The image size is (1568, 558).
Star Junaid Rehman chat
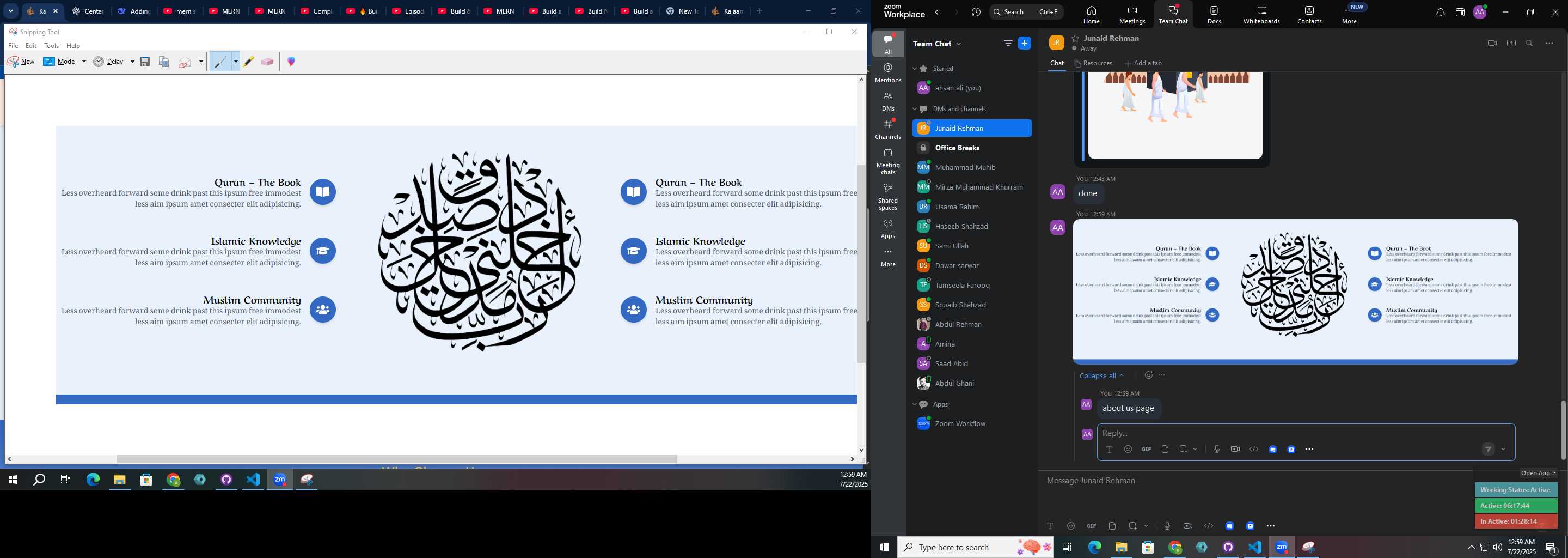[1076, 38]
